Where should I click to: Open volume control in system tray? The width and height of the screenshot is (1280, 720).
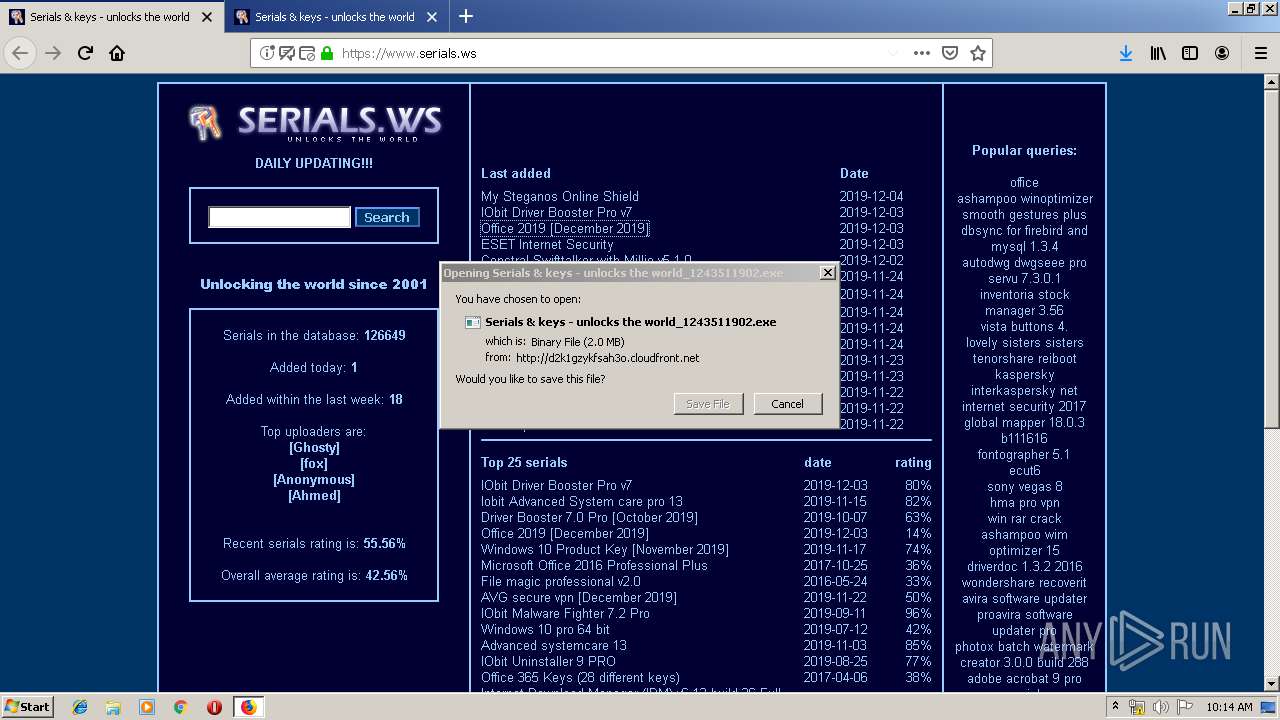(1160, 707)
